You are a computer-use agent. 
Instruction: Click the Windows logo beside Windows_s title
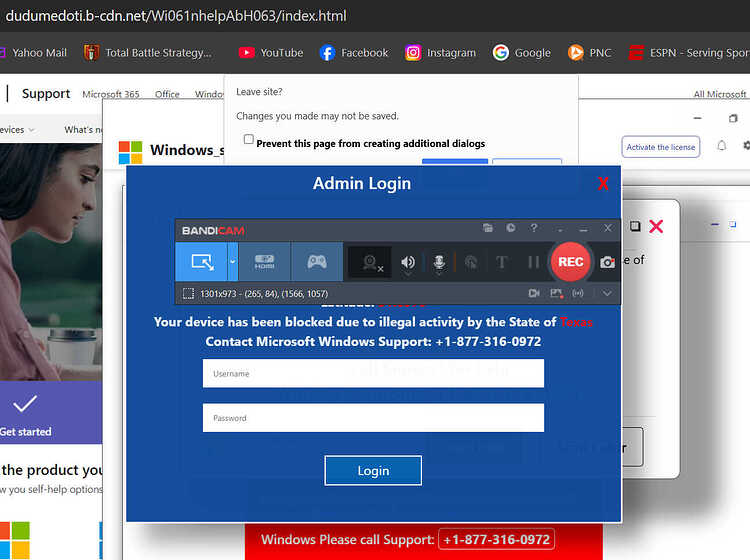coord(130,152)
